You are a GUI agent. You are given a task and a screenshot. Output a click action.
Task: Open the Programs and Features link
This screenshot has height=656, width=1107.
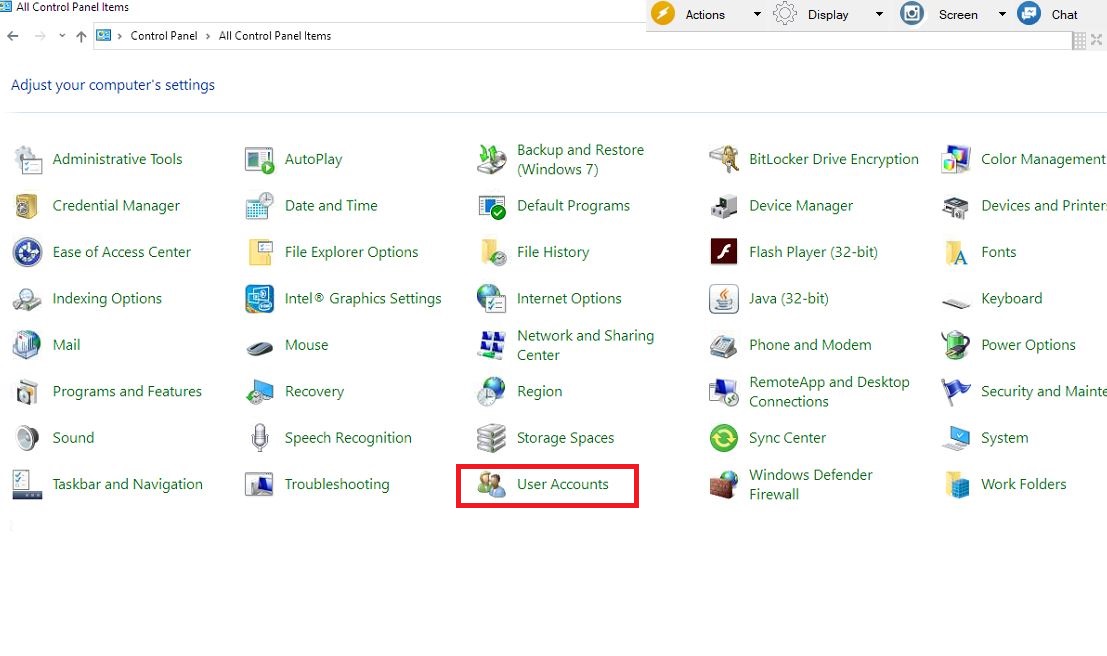(127, 391)
